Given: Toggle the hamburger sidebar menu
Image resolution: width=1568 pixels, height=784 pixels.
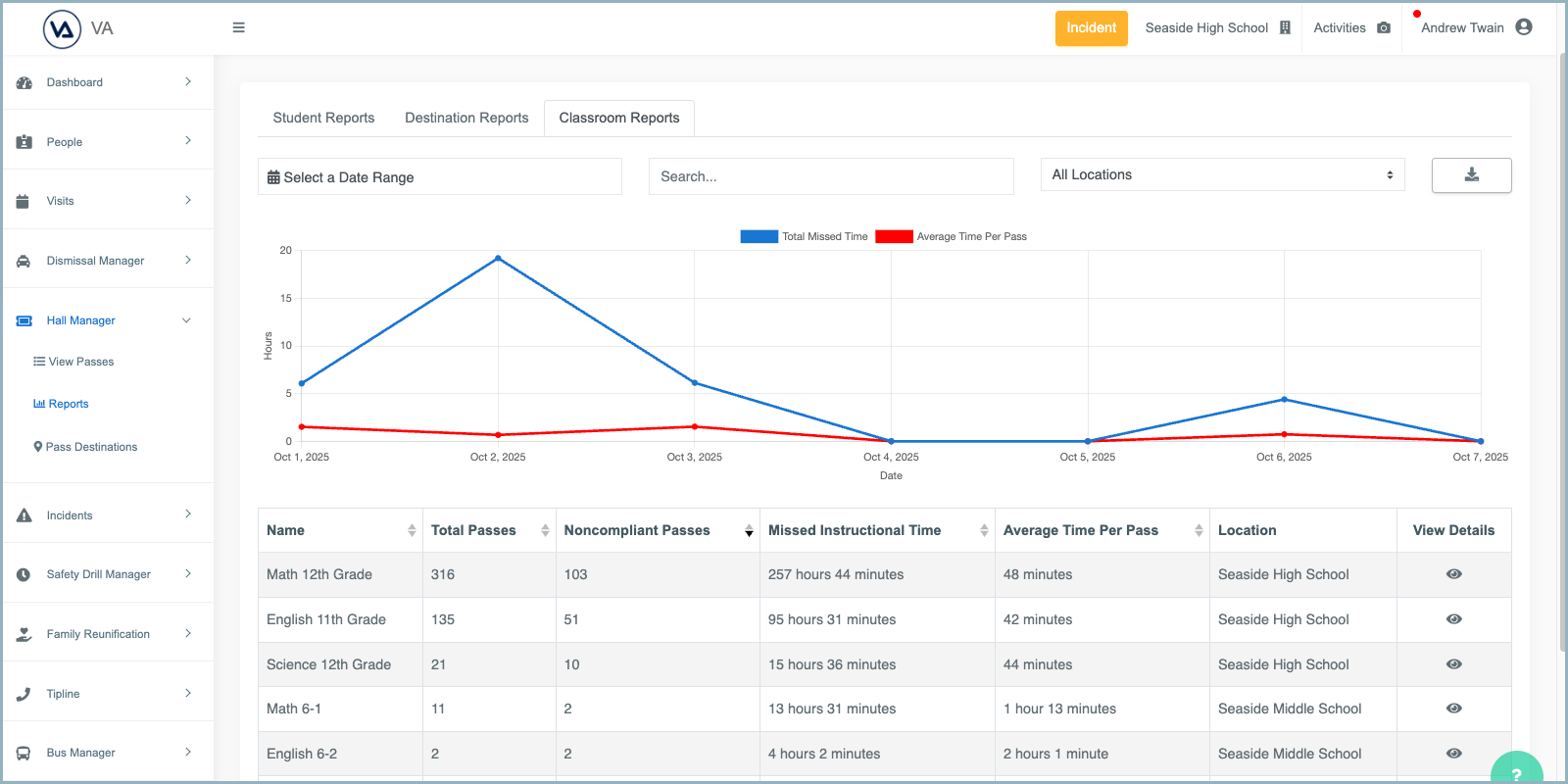Looking at the screenshot, I should click(238, 27).
